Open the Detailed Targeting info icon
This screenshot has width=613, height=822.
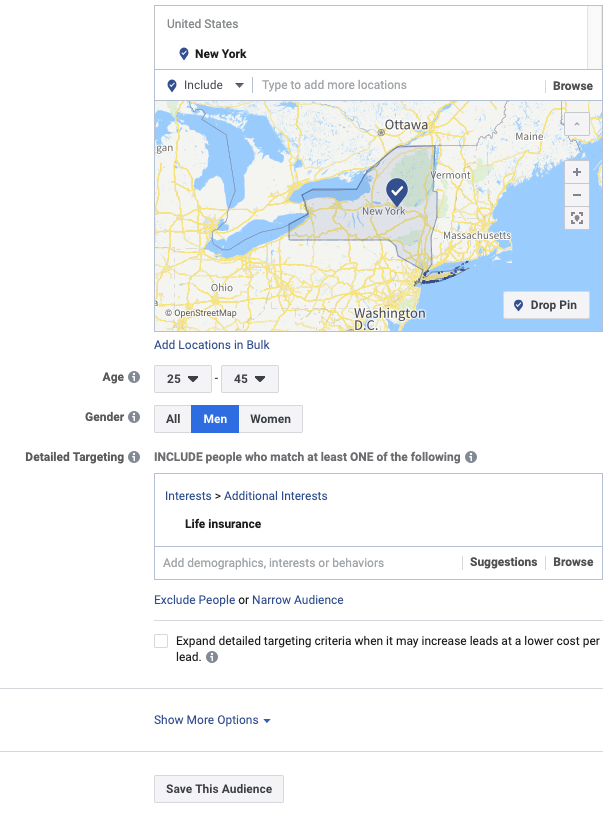tap(134, 457)
